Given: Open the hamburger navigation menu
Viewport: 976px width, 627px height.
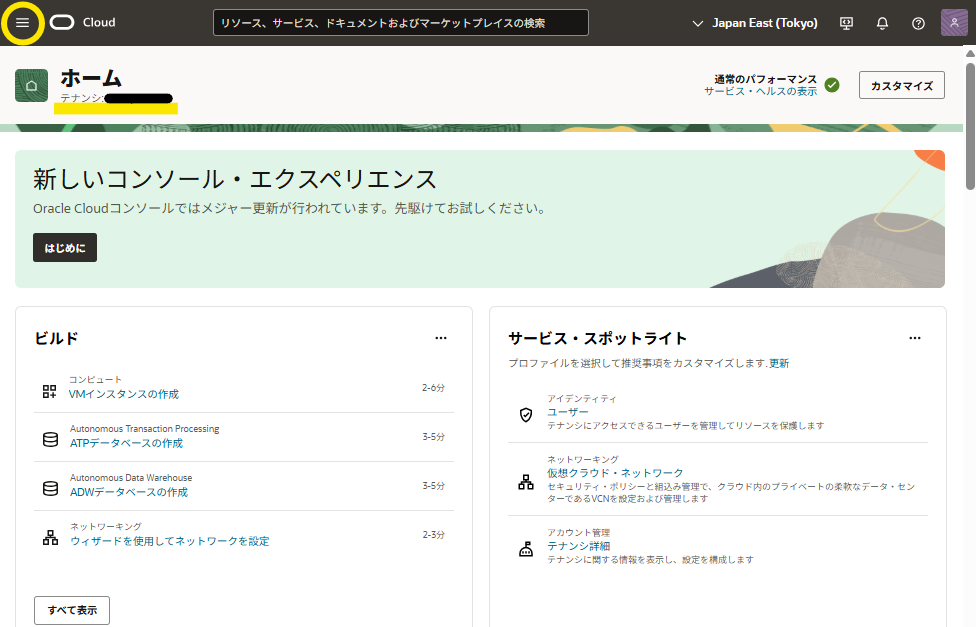Looking at the screenshot, I should click(x=22, y=23).
